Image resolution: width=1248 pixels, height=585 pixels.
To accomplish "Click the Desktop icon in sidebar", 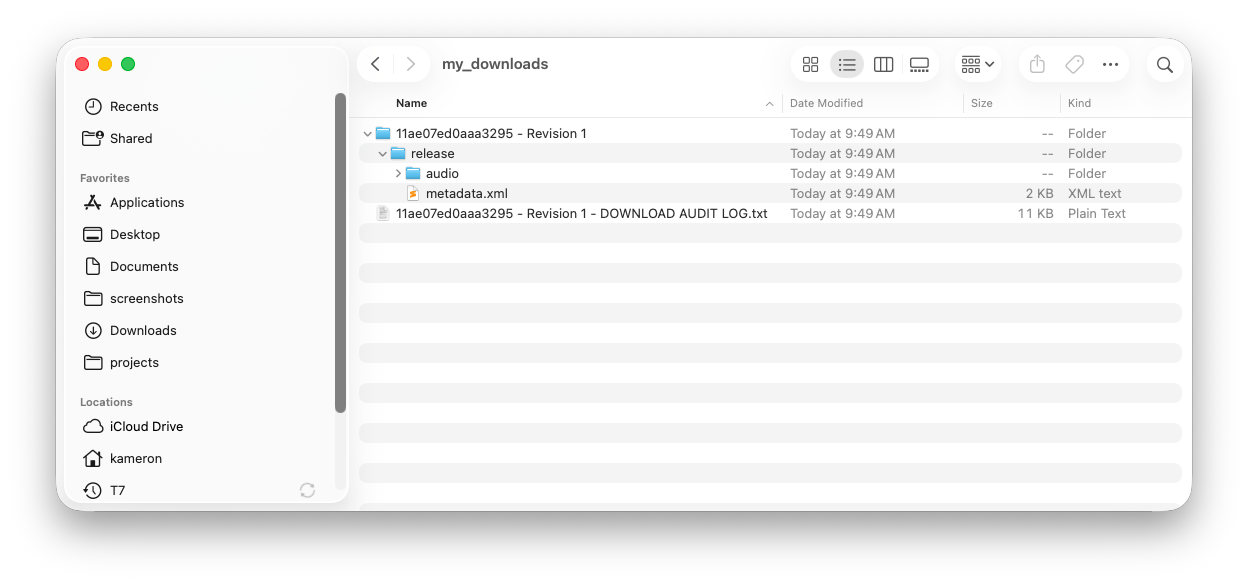I will pyautogui.click(x=93, y=234).
